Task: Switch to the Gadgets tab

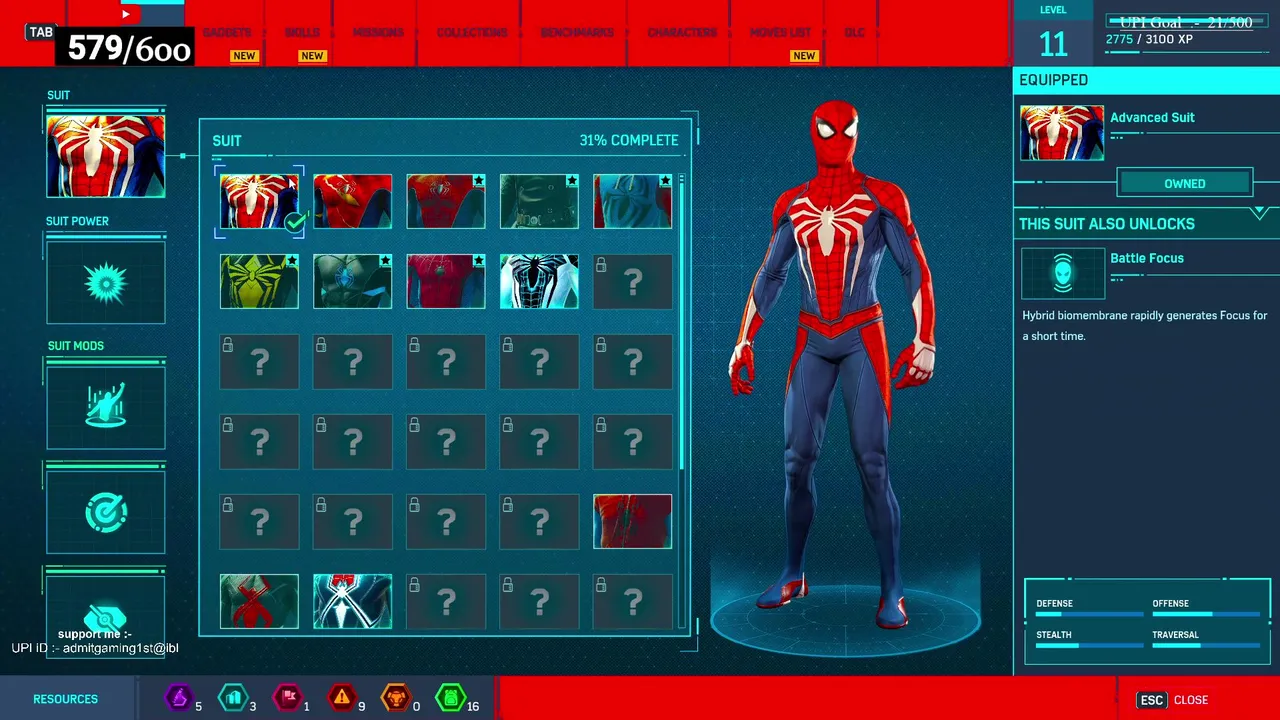Action: [227, 33]
